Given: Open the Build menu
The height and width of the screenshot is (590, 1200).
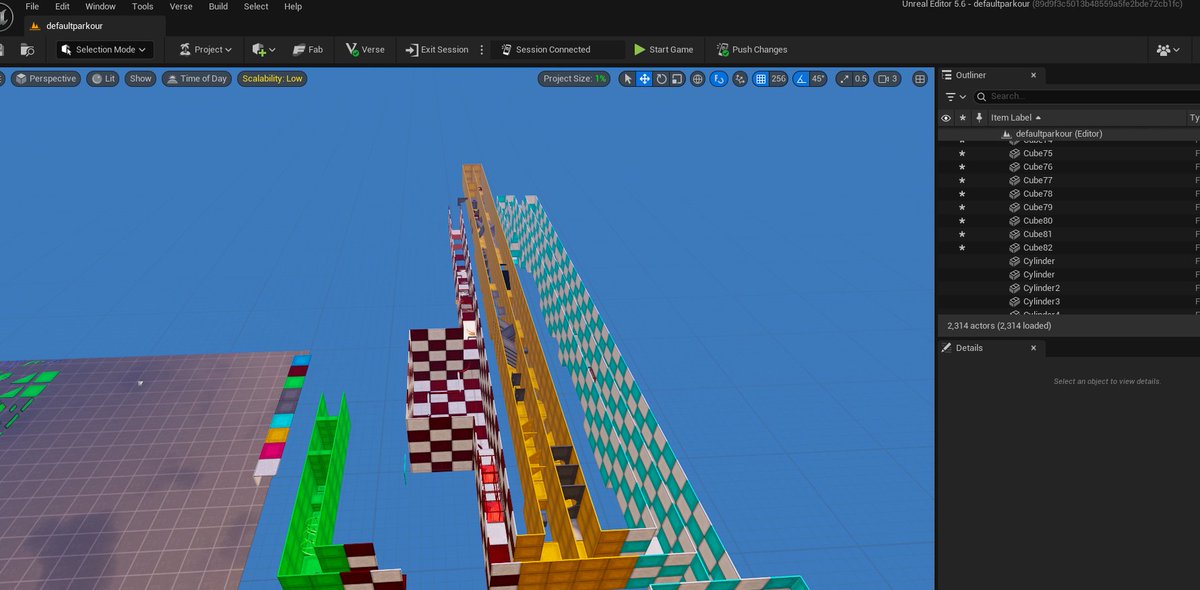Looking at the screenshot, I should pyautogui.click(x=218, y=6).
